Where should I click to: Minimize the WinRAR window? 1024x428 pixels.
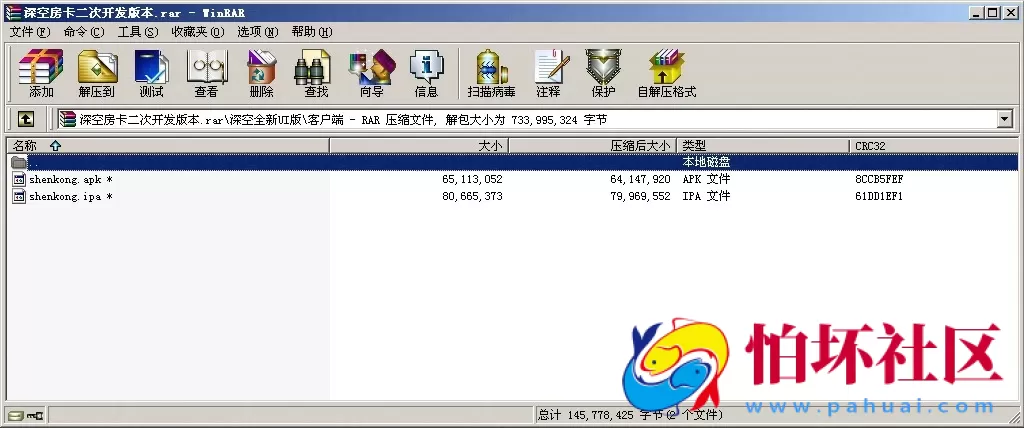click(x=976, y=12)
